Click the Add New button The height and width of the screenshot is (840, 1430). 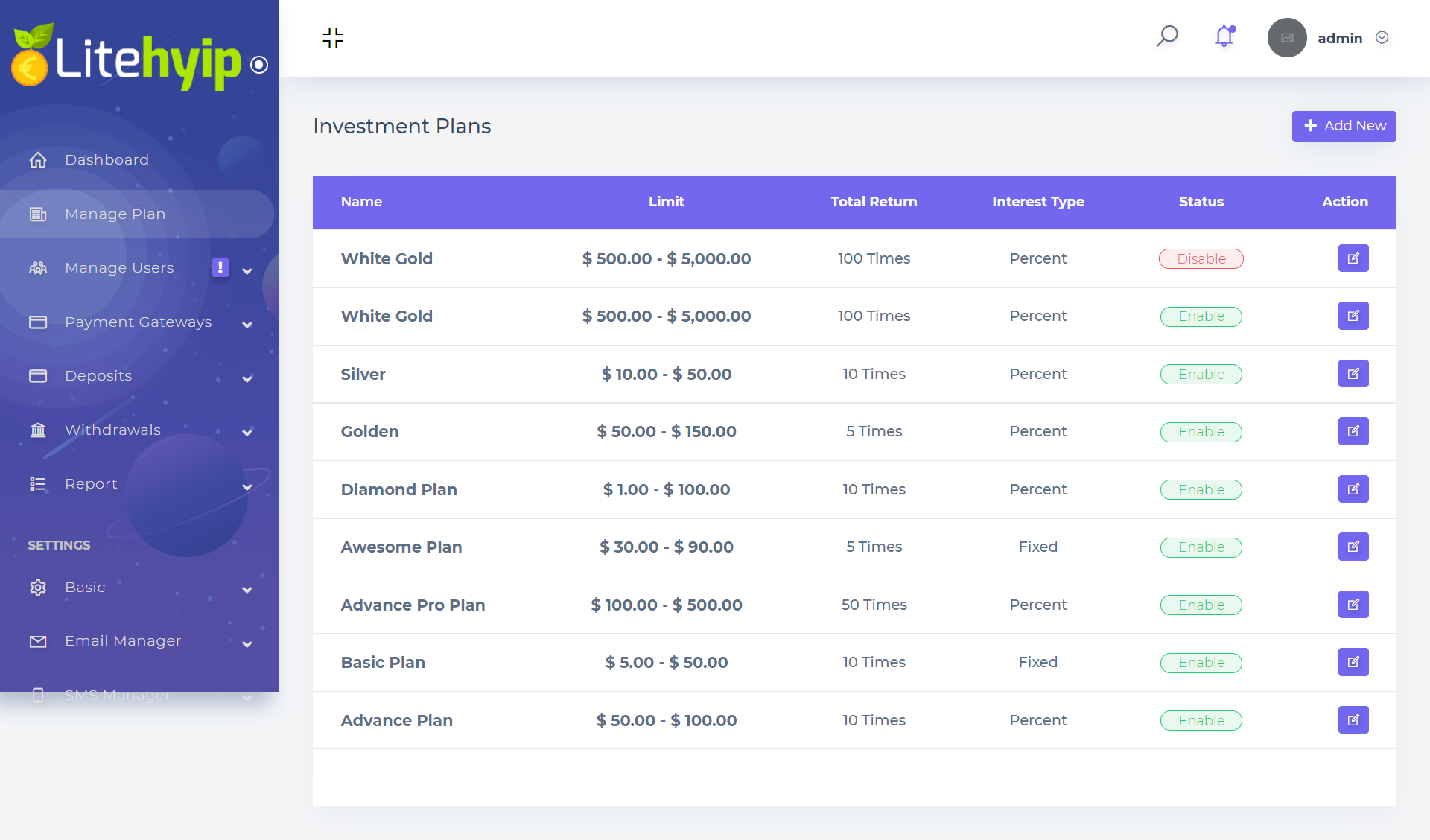[1344, 126]
